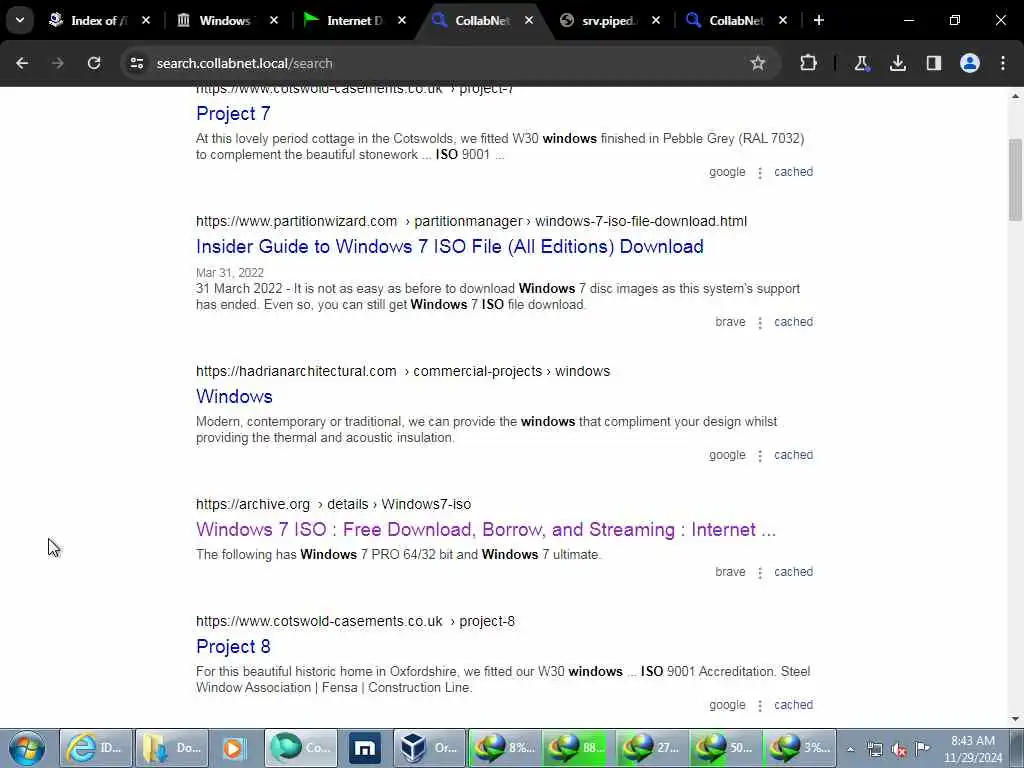This screenshot has height=768, width=1024.
Task: Open cached copy of hadrianarchitectural Windows result
Action: point(793,455)
